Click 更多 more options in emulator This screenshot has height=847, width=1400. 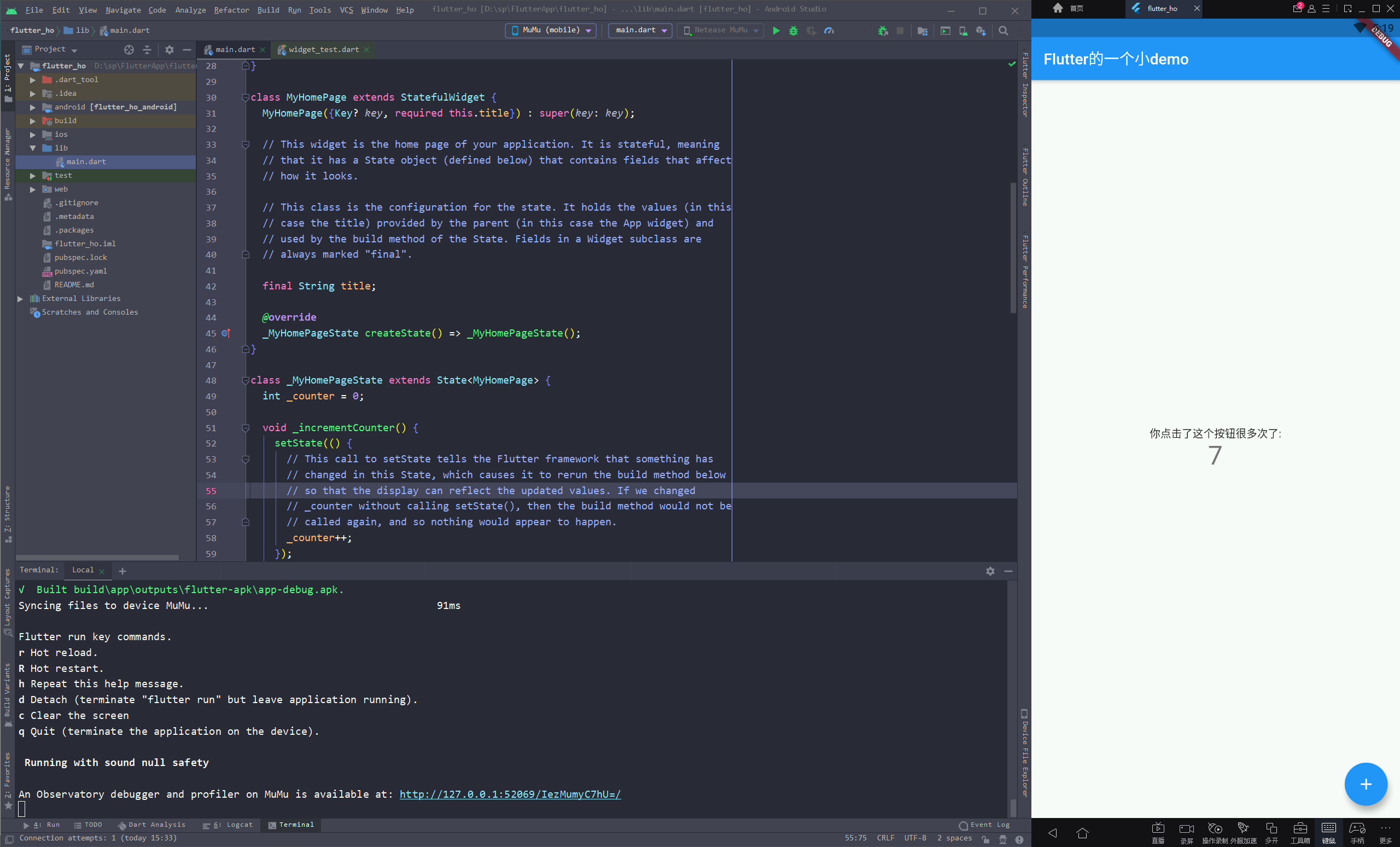point(1385,833)
